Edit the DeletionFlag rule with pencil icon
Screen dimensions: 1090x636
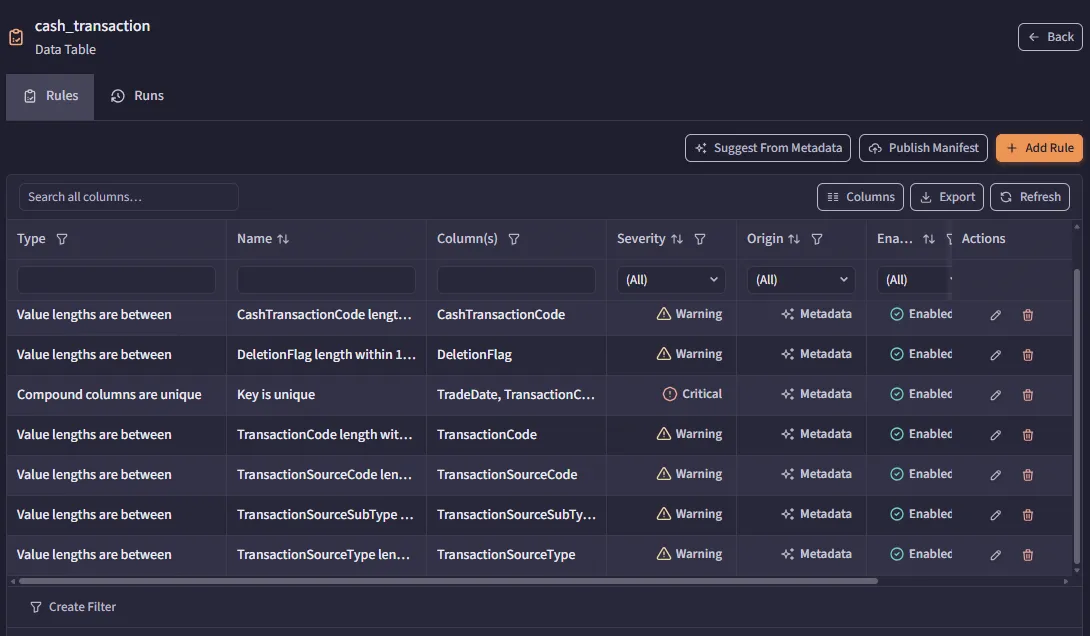[995, 355]
